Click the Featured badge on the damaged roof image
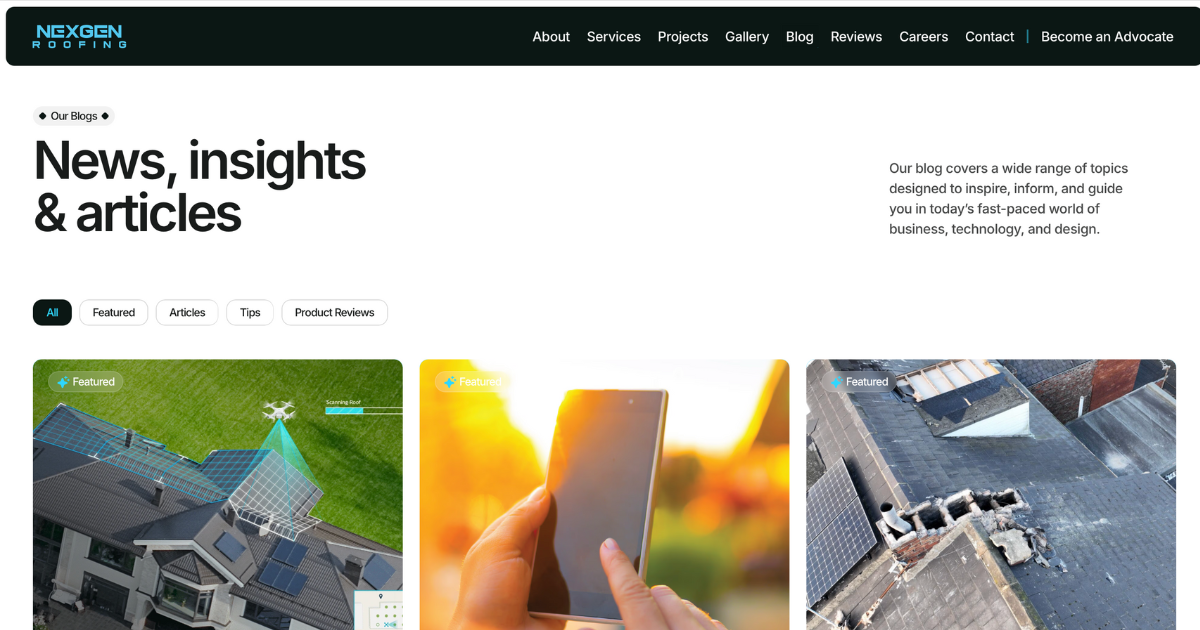 coord(859,382)
